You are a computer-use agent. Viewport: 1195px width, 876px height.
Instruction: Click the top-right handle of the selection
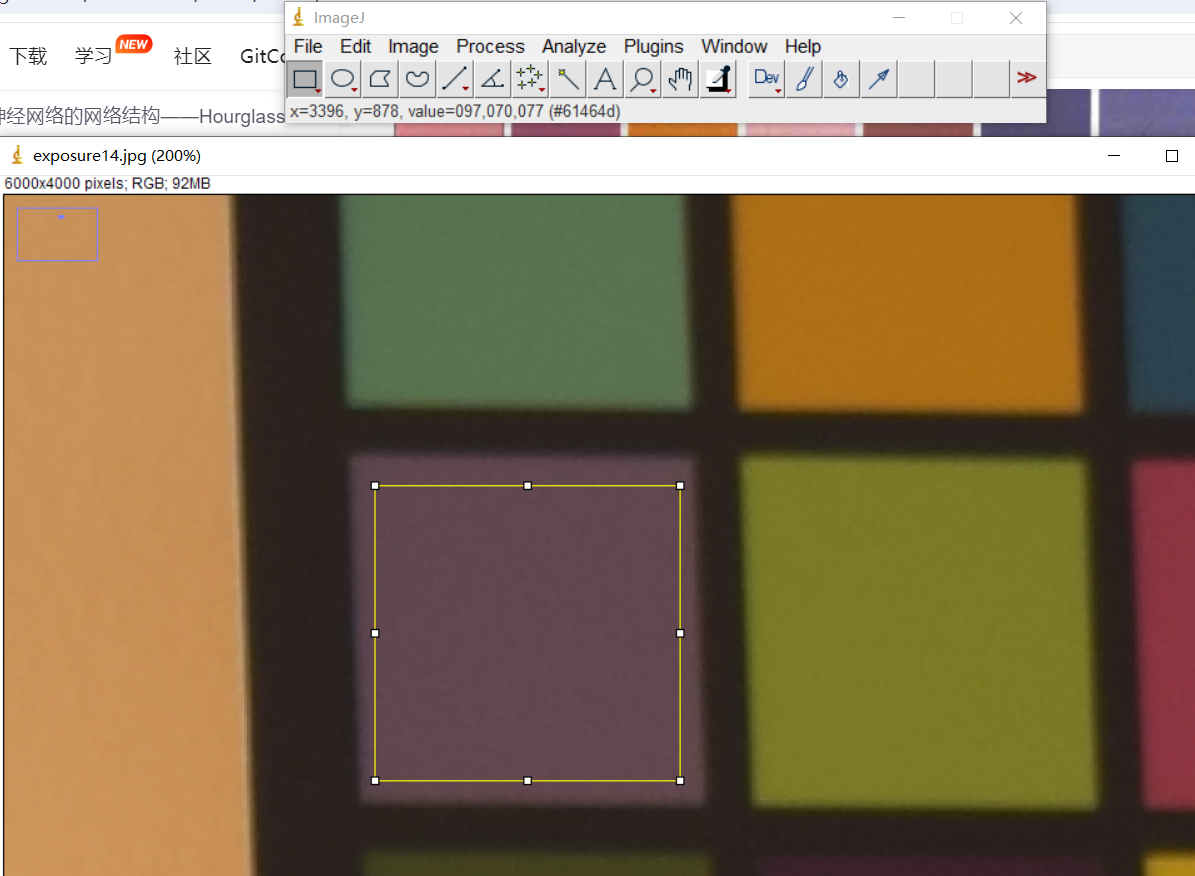pos(680,486)
